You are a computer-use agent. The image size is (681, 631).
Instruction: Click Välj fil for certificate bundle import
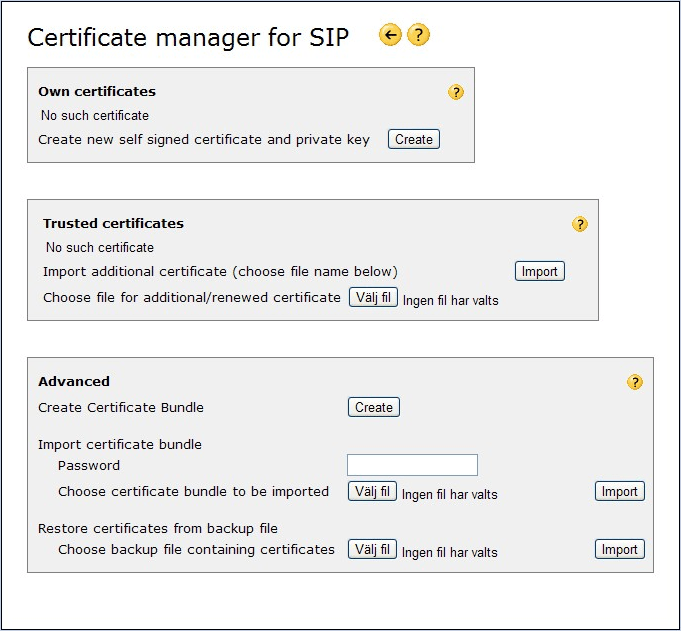(x=373, y=492)
